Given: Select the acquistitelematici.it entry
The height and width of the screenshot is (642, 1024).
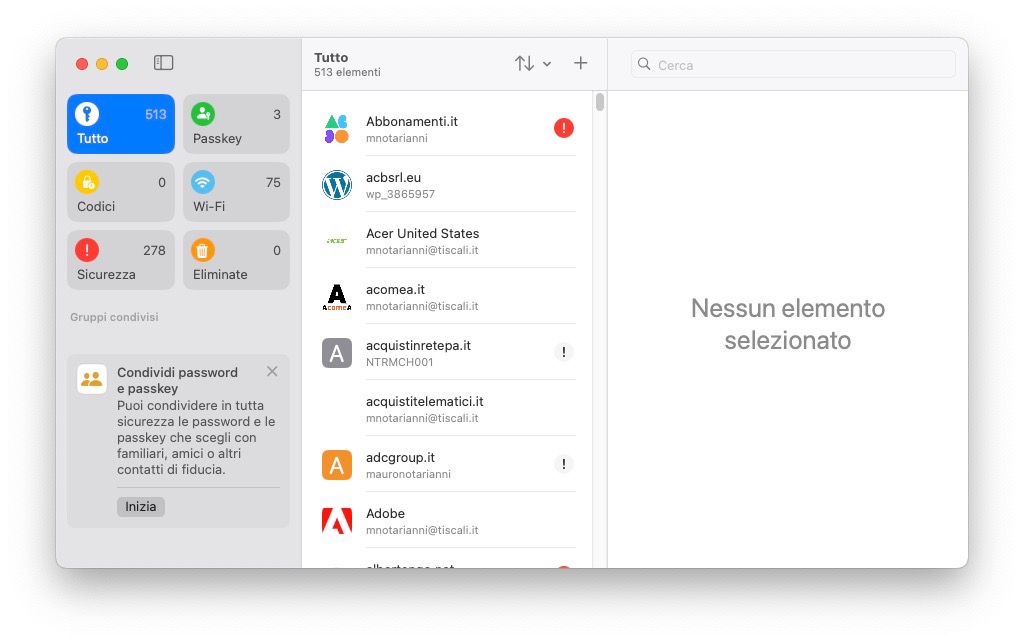Looking at the screenshot, I should pos(449,409).
